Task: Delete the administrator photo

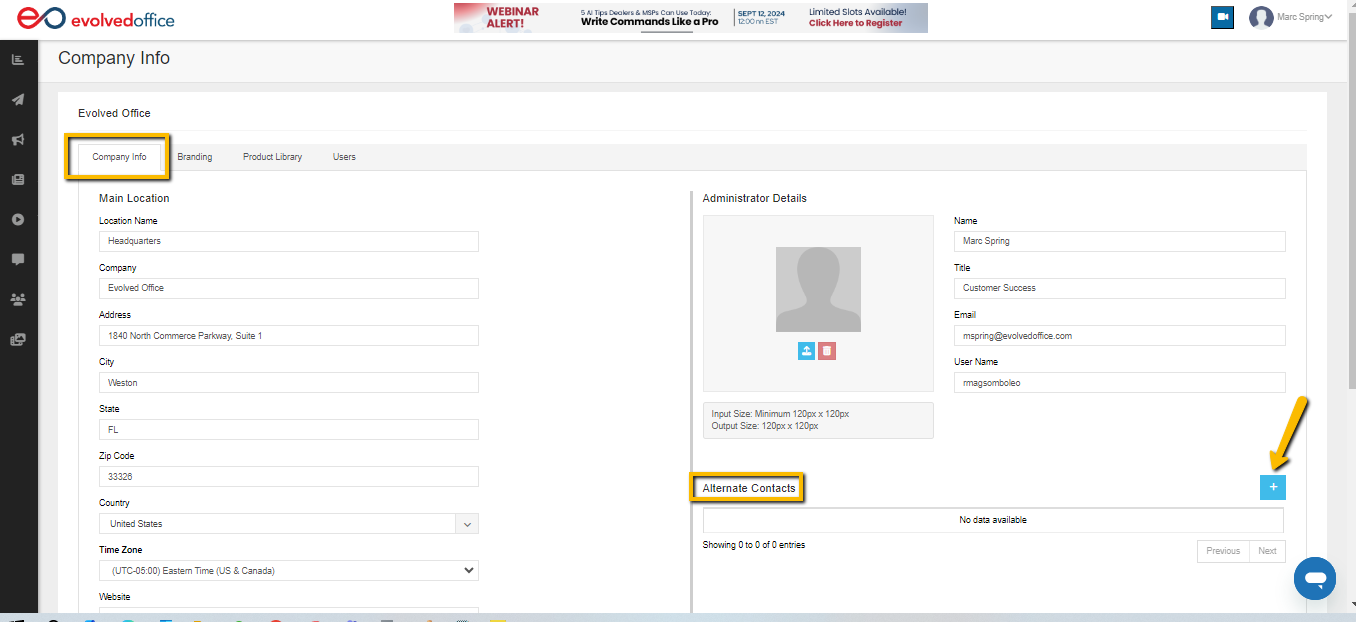Action: pos(827,351)
